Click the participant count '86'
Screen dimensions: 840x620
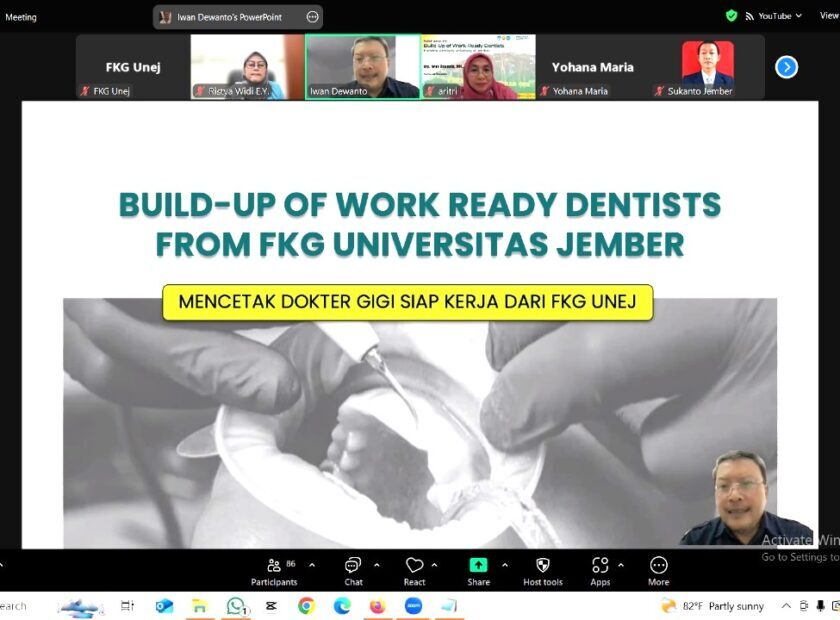[291, 564]
